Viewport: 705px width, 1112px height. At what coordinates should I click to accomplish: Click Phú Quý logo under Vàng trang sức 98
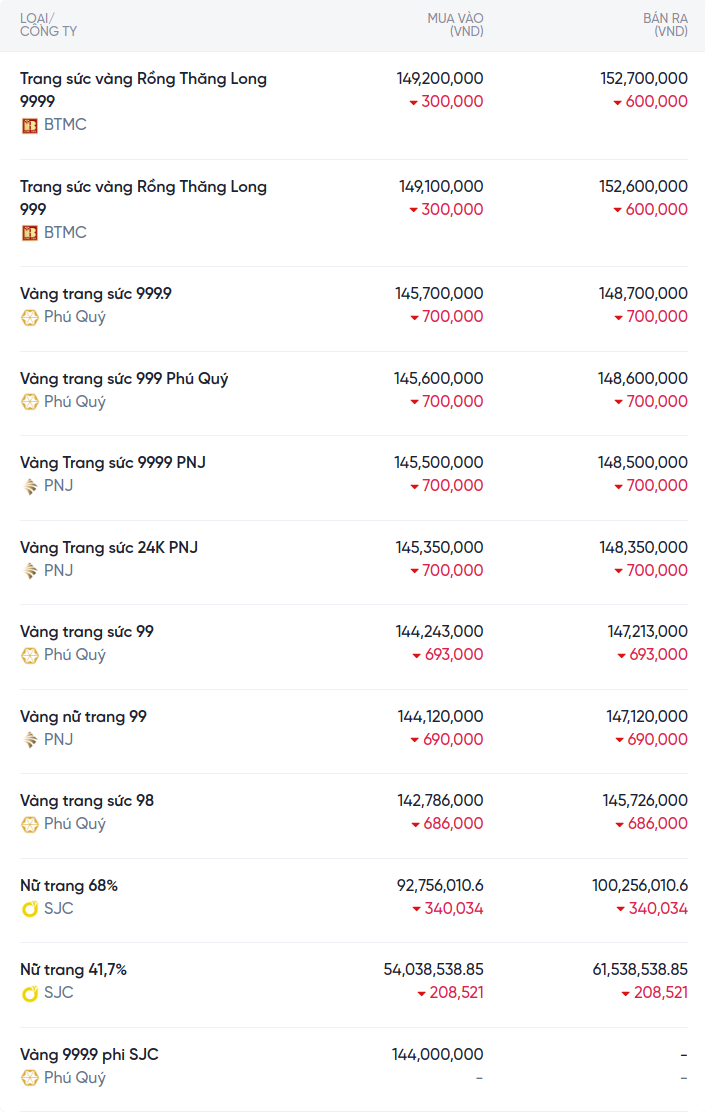30,824
